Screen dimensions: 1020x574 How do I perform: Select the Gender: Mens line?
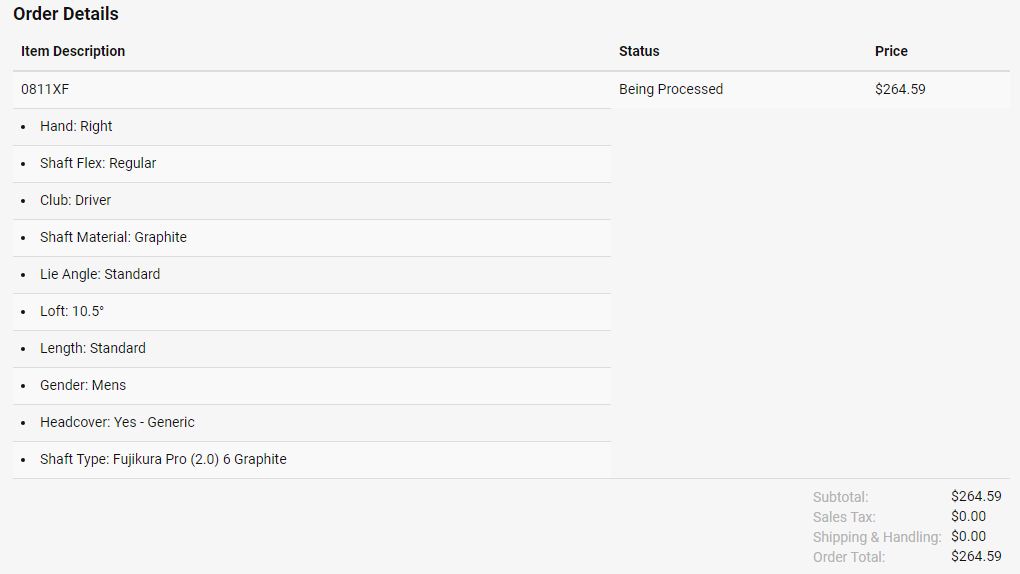coord(83,385)
